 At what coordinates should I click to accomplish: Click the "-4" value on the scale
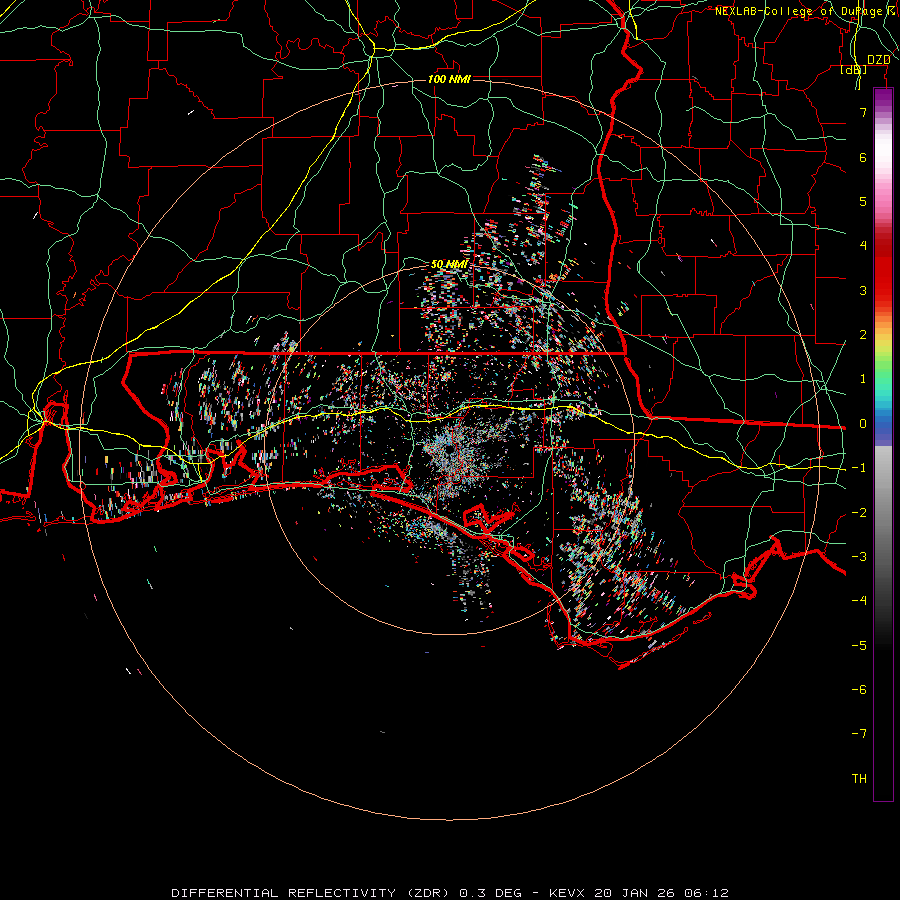(x=859, y=601)
